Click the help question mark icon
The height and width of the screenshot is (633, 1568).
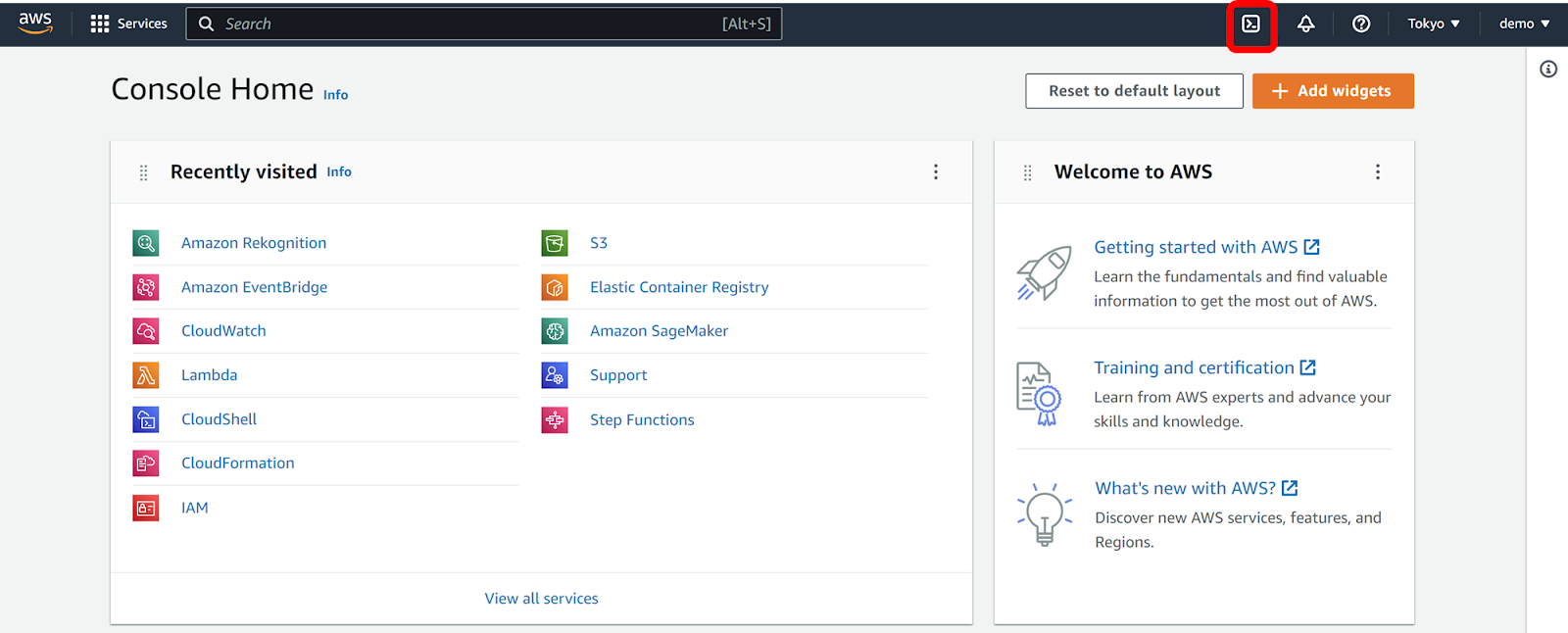pos(1361,24)
